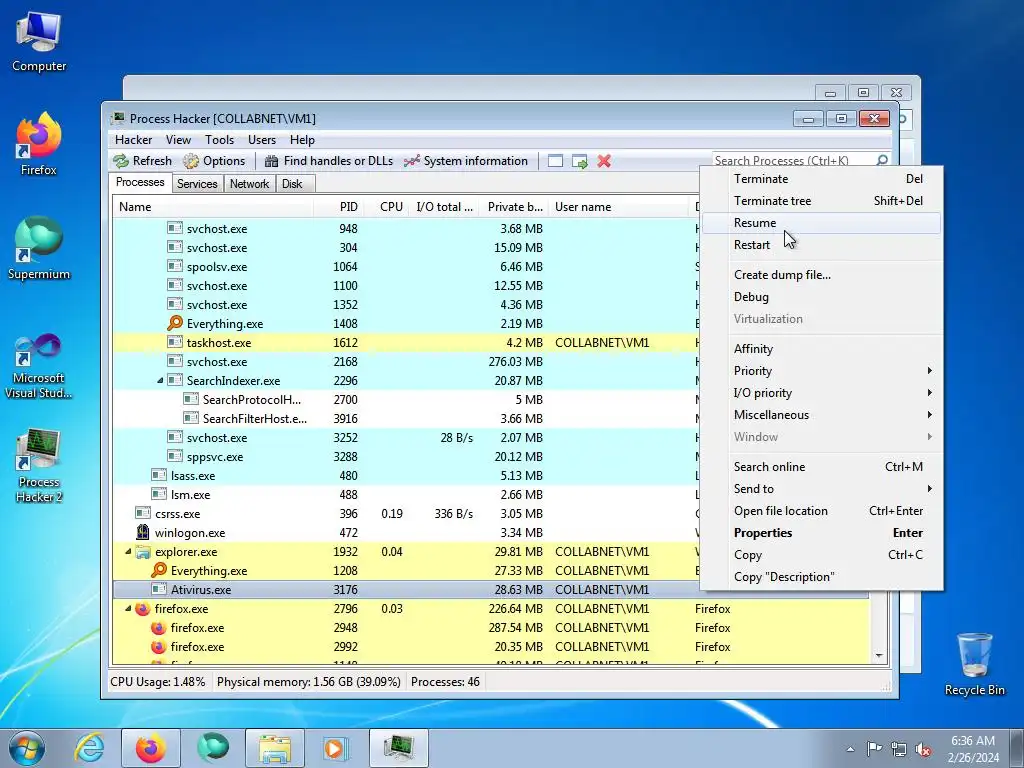
Task: Click the scroll down arrow in process list
Action: [x=879, y=656]
